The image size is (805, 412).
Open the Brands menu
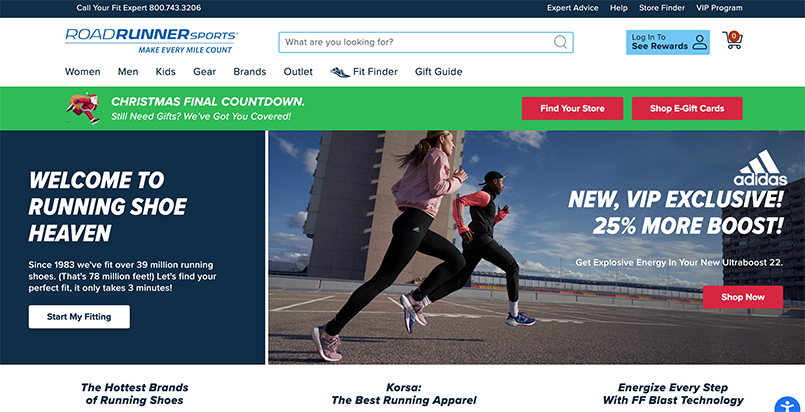250,72
